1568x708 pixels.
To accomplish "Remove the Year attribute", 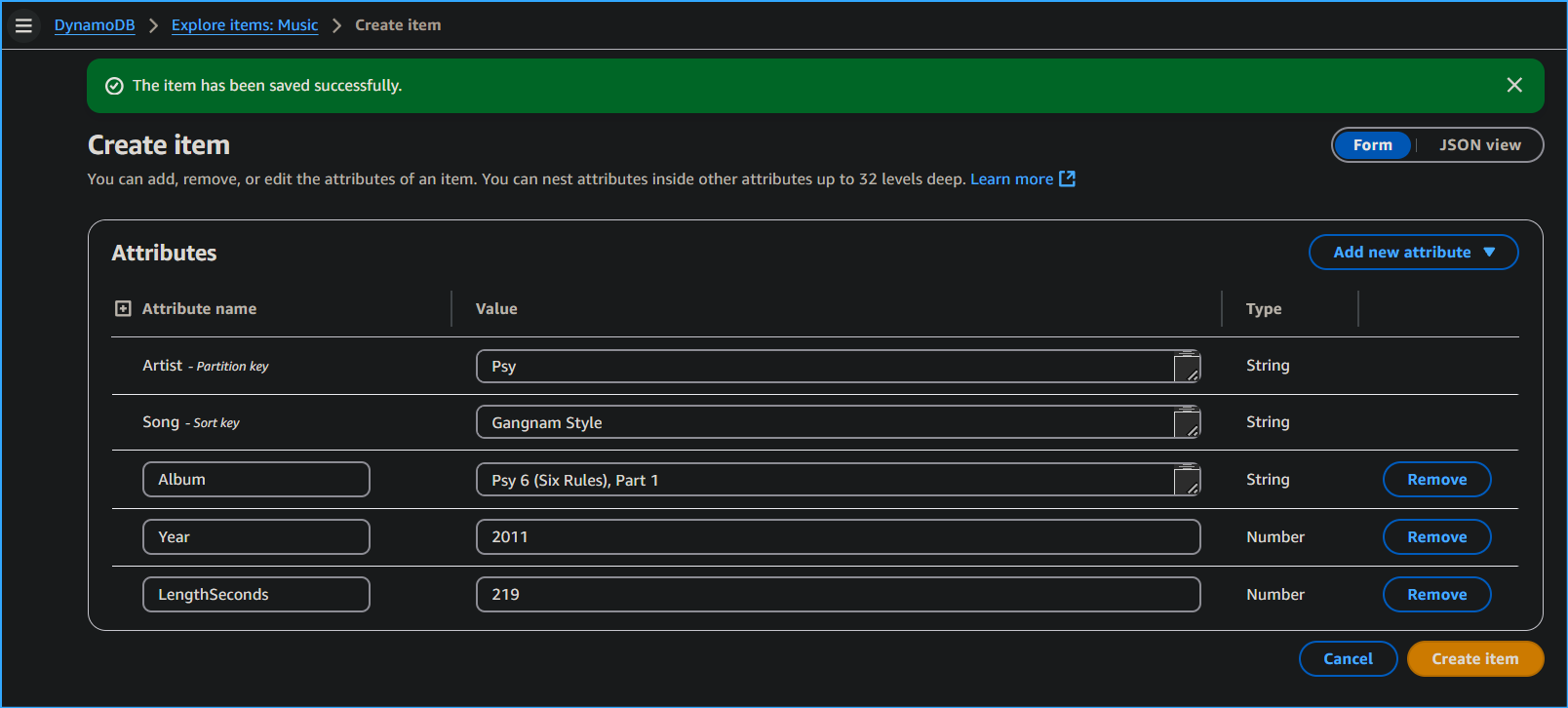I will (1436, 537).
